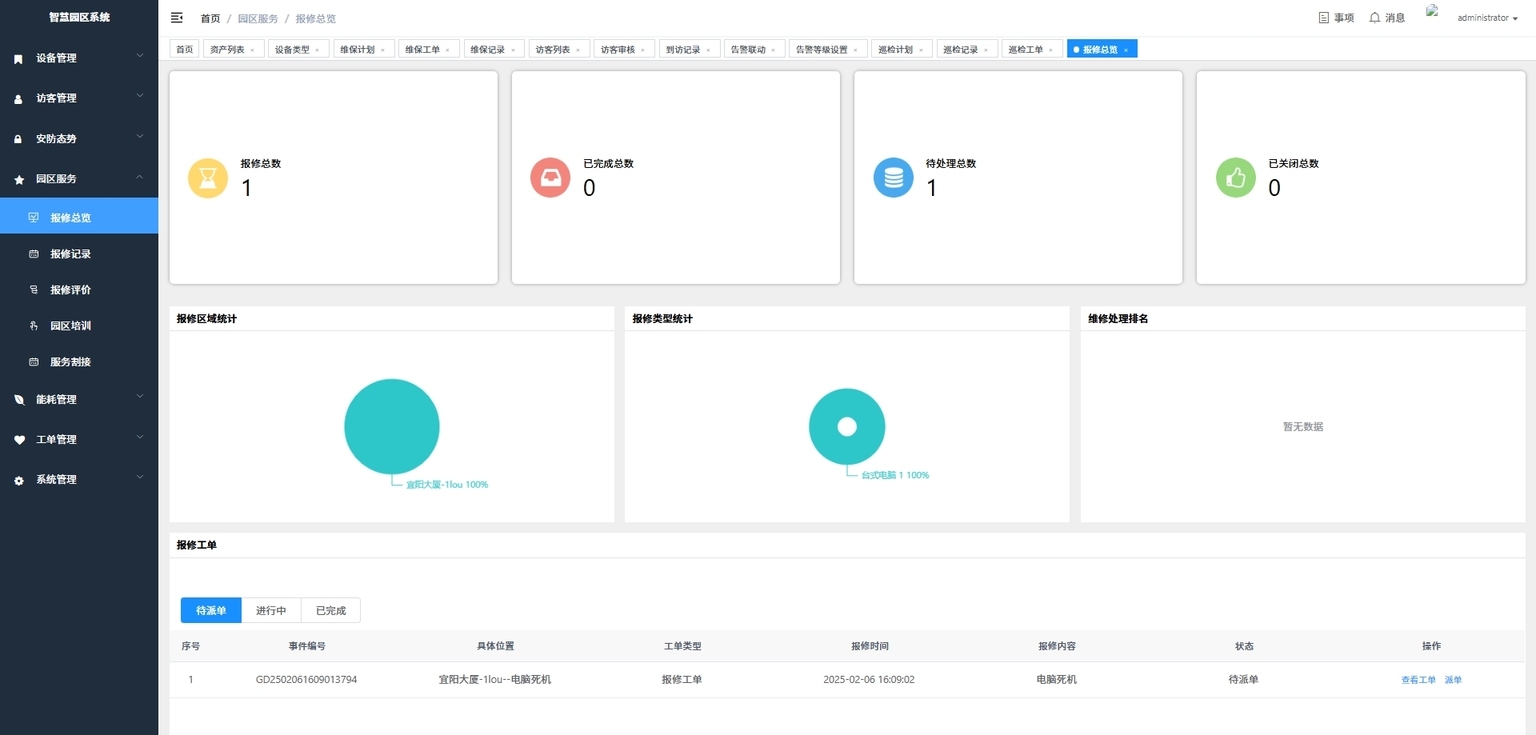Screen dimensions: 1536x735
Task: Close the active 报修总览 tab
Action: click(1126, 50)
